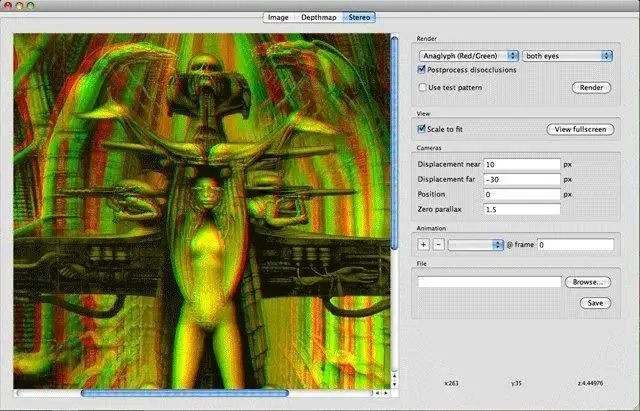
Task: Click the horizontal scrollbar thumb below preview
Action: pyautogui.click(x=184, y=393)
